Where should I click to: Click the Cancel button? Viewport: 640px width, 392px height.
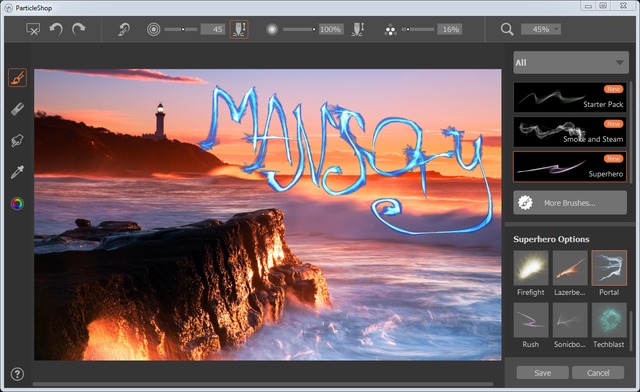coord(598,373)
